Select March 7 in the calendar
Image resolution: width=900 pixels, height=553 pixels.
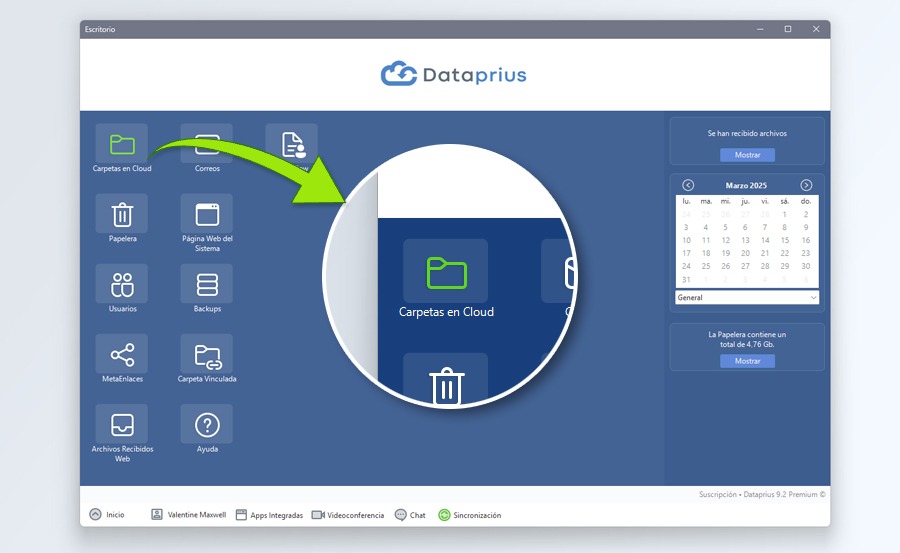(765, 227)
